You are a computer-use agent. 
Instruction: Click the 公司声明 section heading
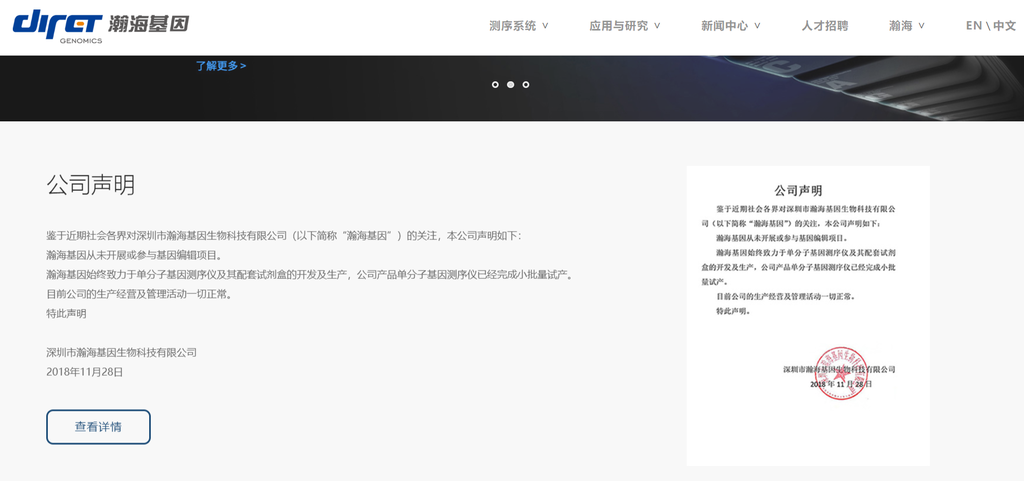point(91,185)
